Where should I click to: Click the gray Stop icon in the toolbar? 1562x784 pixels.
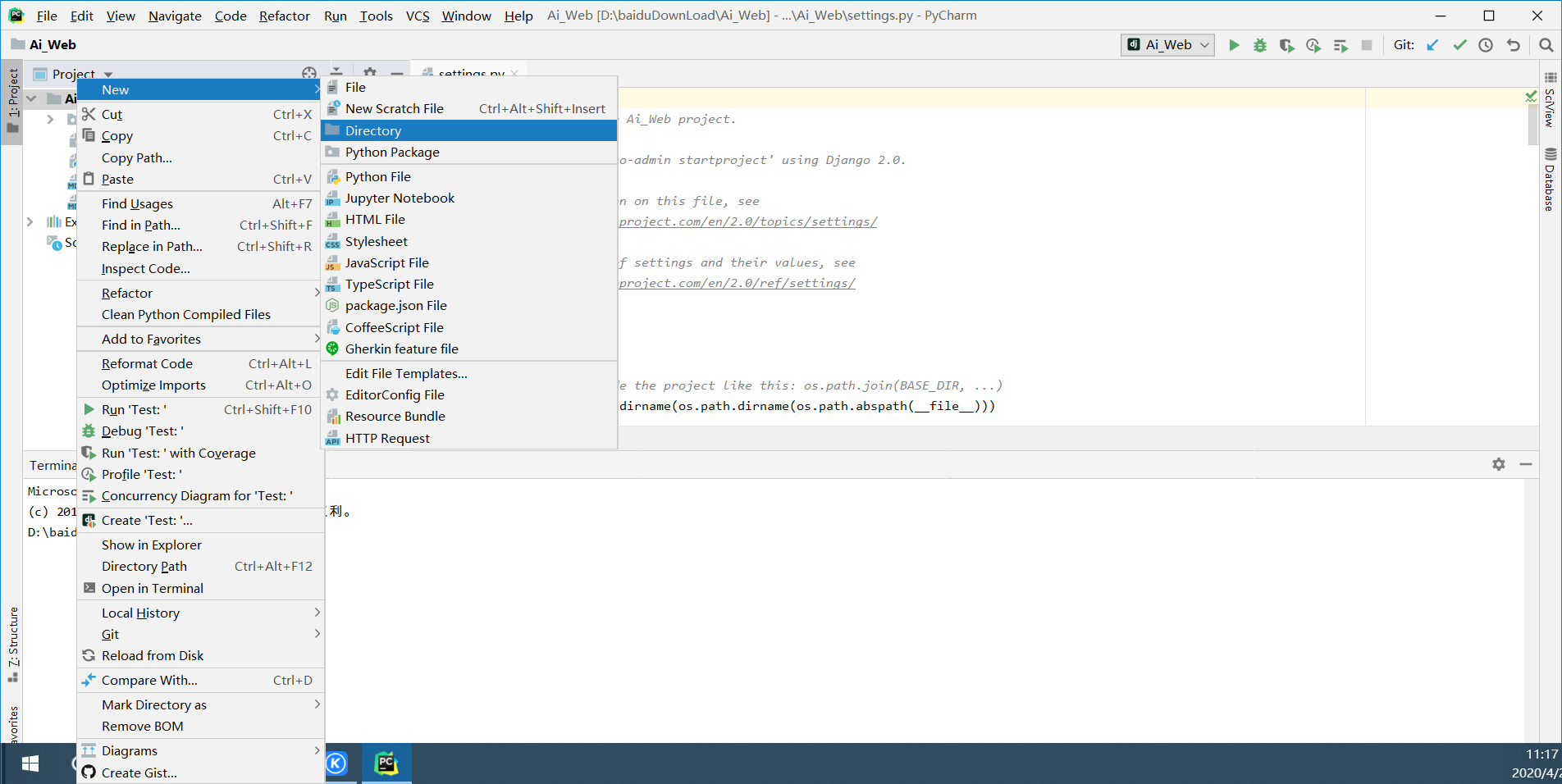(1366, 45)
